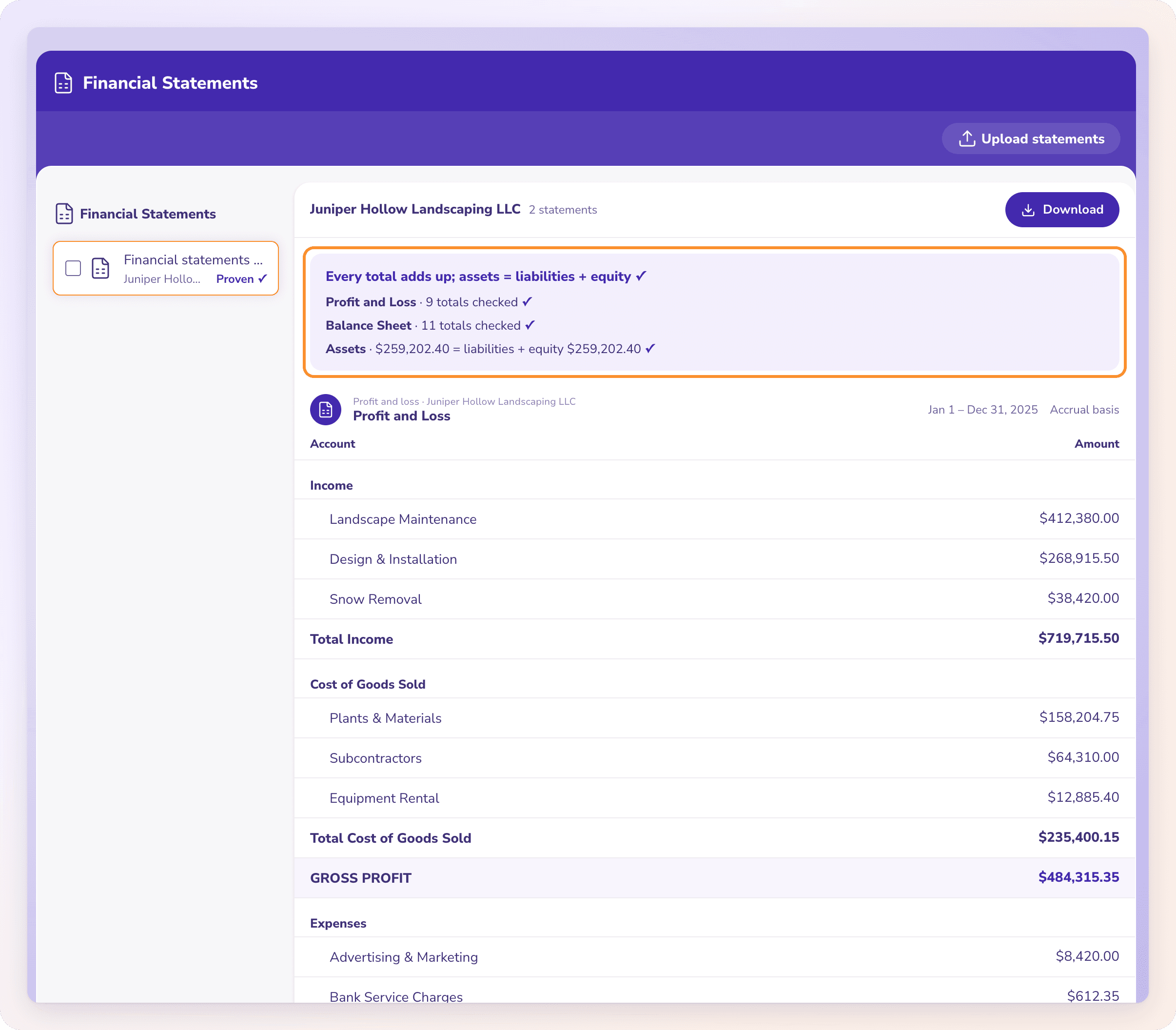The image size is (1176, 1030).
Task: Click the $235,400.15 total
Action: point(1078,837)
